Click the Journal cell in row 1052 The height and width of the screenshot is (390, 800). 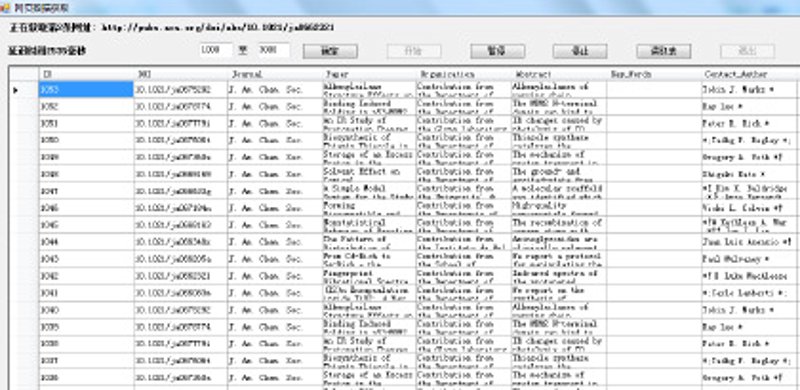pyautogui.click(x=274, y=107)
